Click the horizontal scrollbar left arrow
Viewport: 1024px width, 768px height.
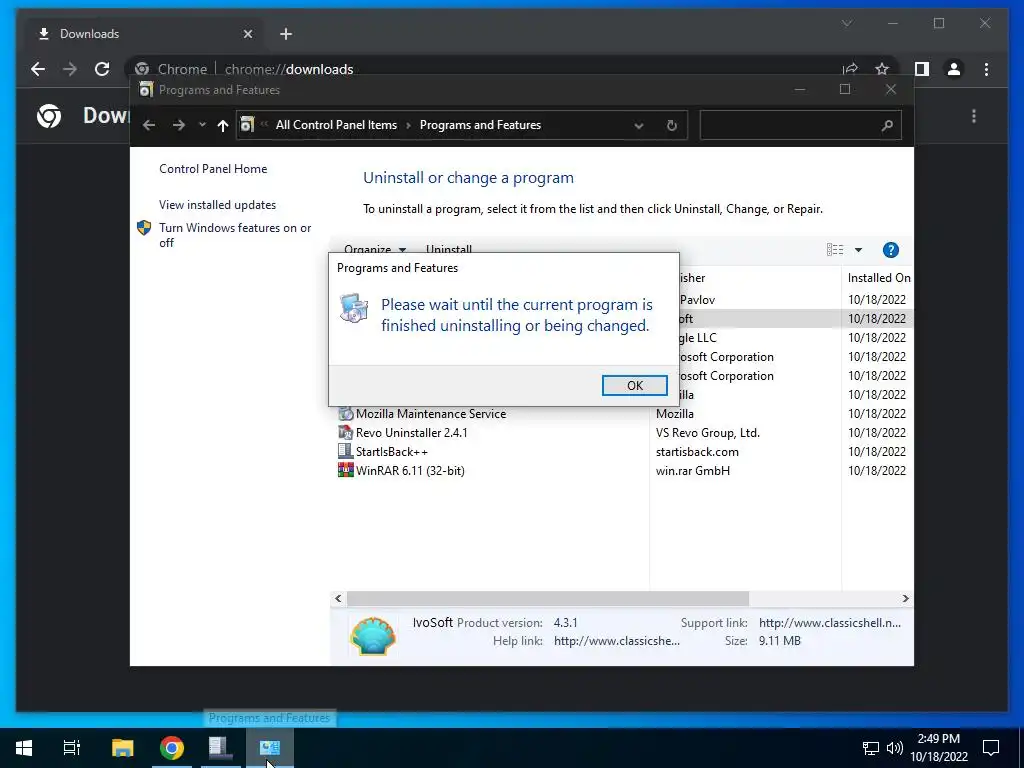click(x=338, y=598)
